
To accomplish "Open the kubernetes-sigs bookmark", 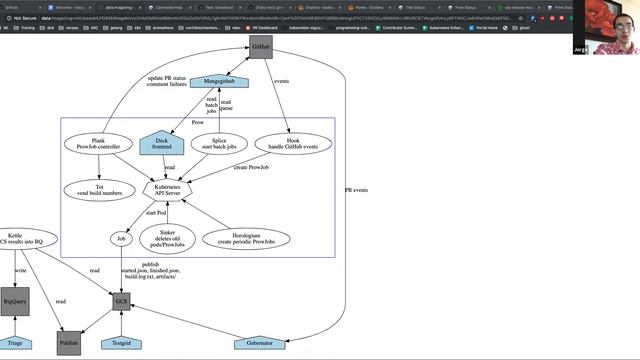I will (x=303, y=28).
